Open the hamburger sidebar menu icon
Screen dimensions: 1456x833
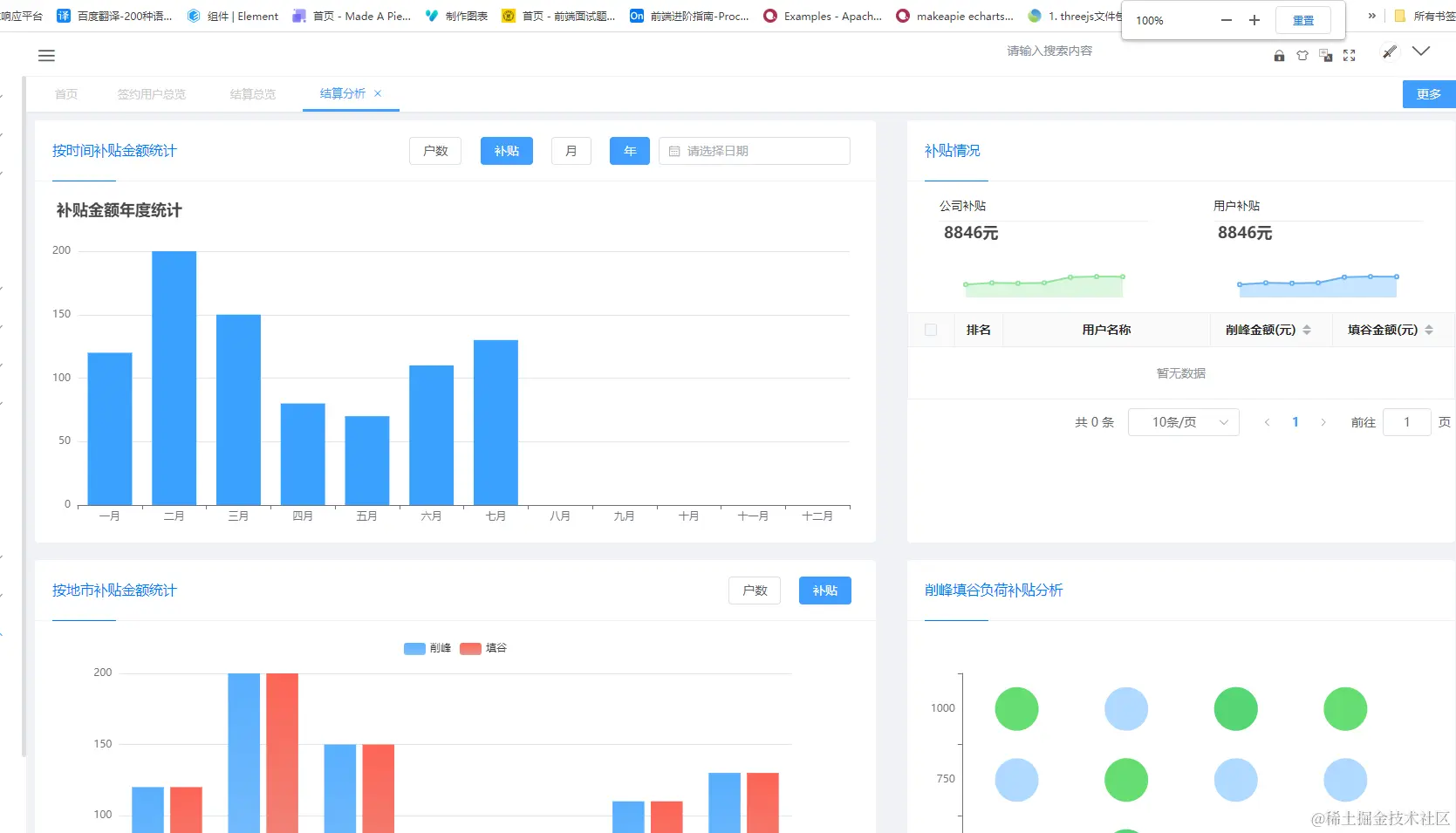tap(47, 56)
